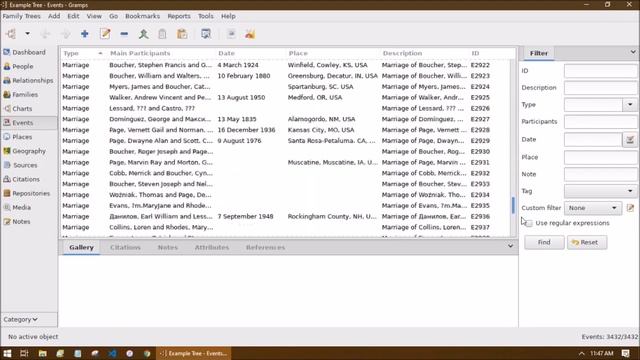Viewport: 640px width, 360px height.
Task: Open the Clipboard toolbar icon
Action: tap(162, 34)
